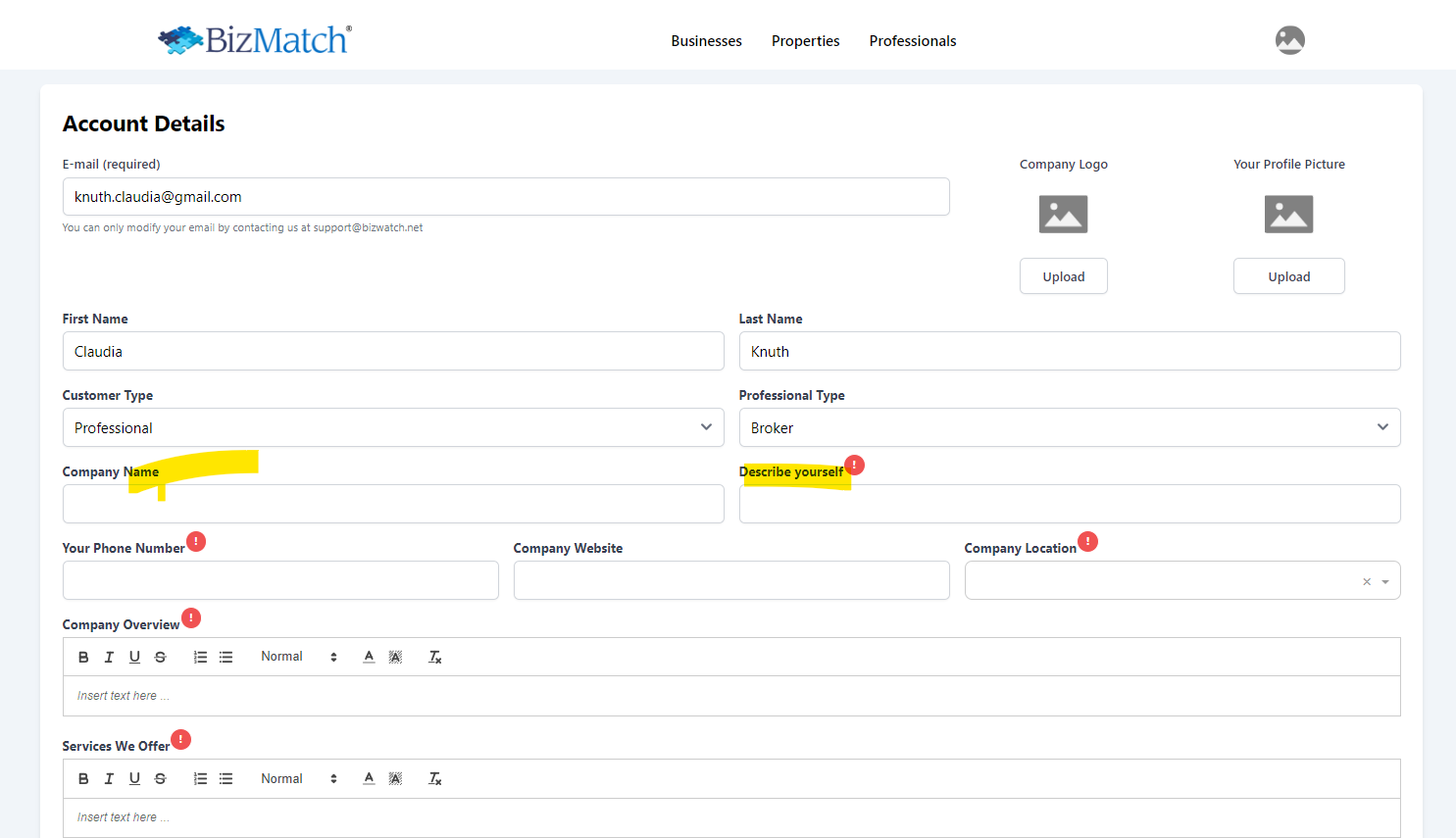
Task: Click Bold in Company Overview toolbar
Action: (x=83, y=657)
